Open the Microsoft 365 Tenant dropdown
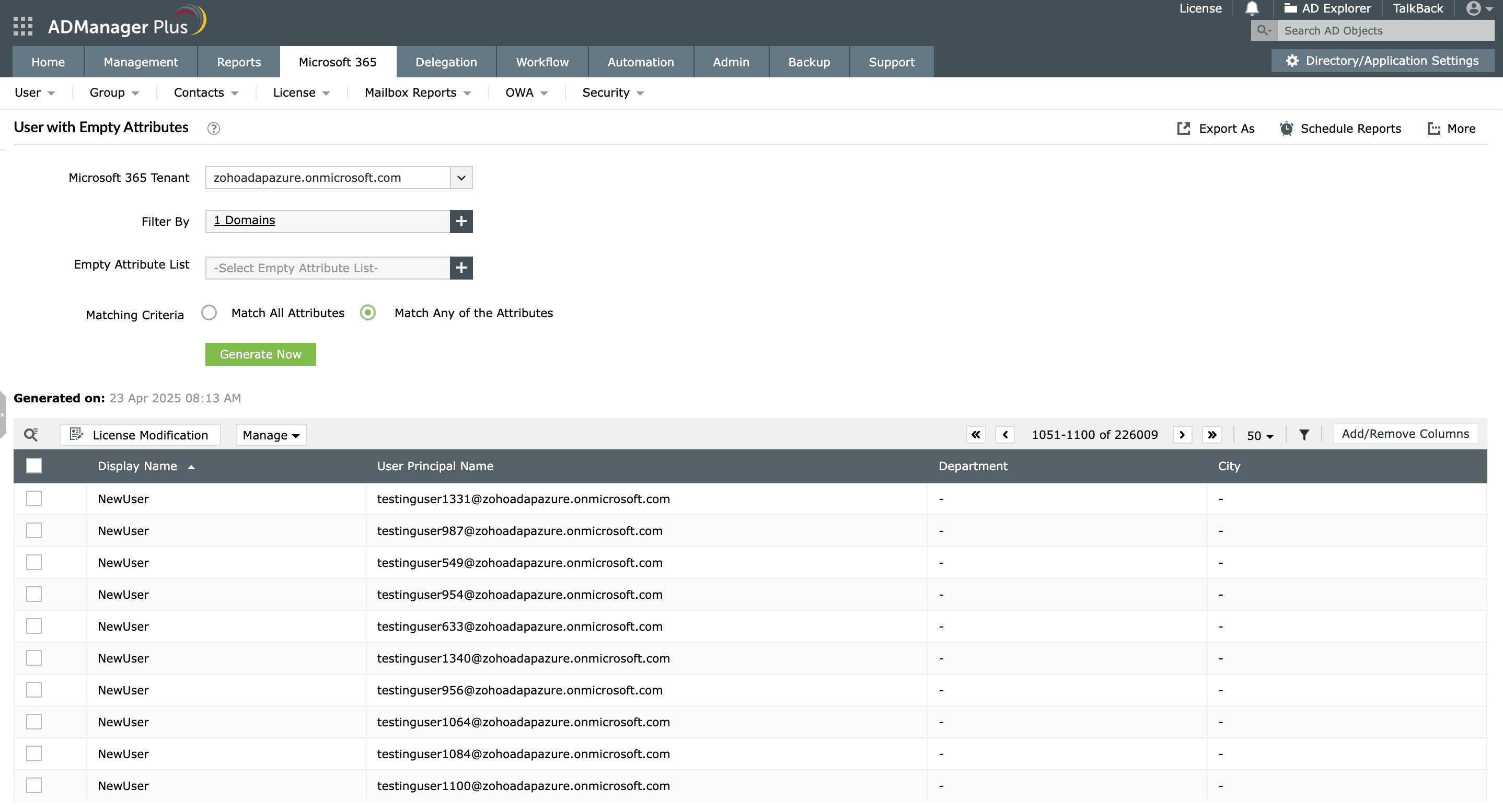Screen dimensions: 1503x812 coord(461,178)
